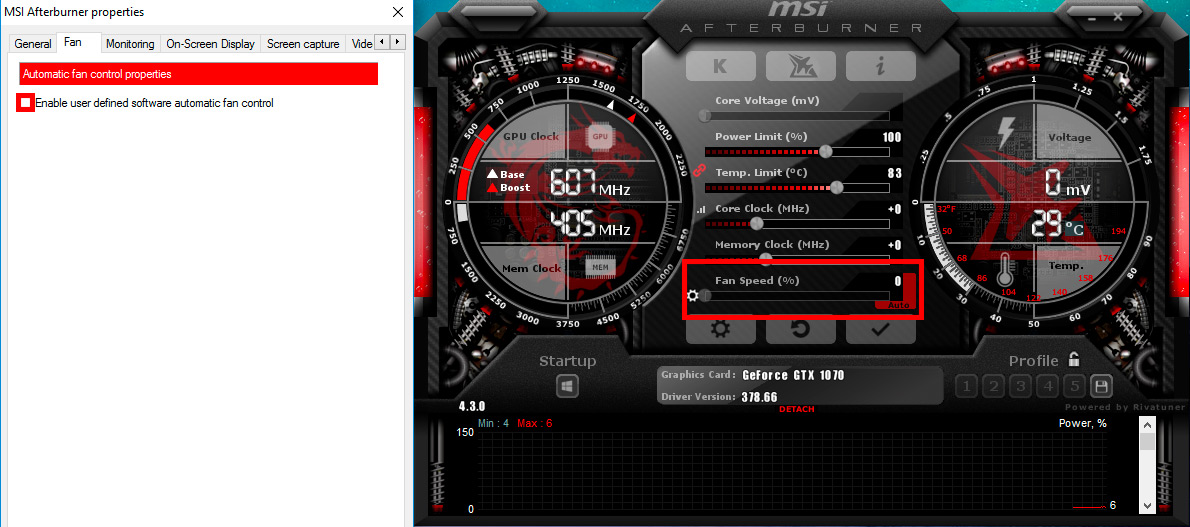Viewport: 1190px width, 527px height.
Task: Click the MEM chip icon on Mem Clock gauge
Action: (600, 268)
